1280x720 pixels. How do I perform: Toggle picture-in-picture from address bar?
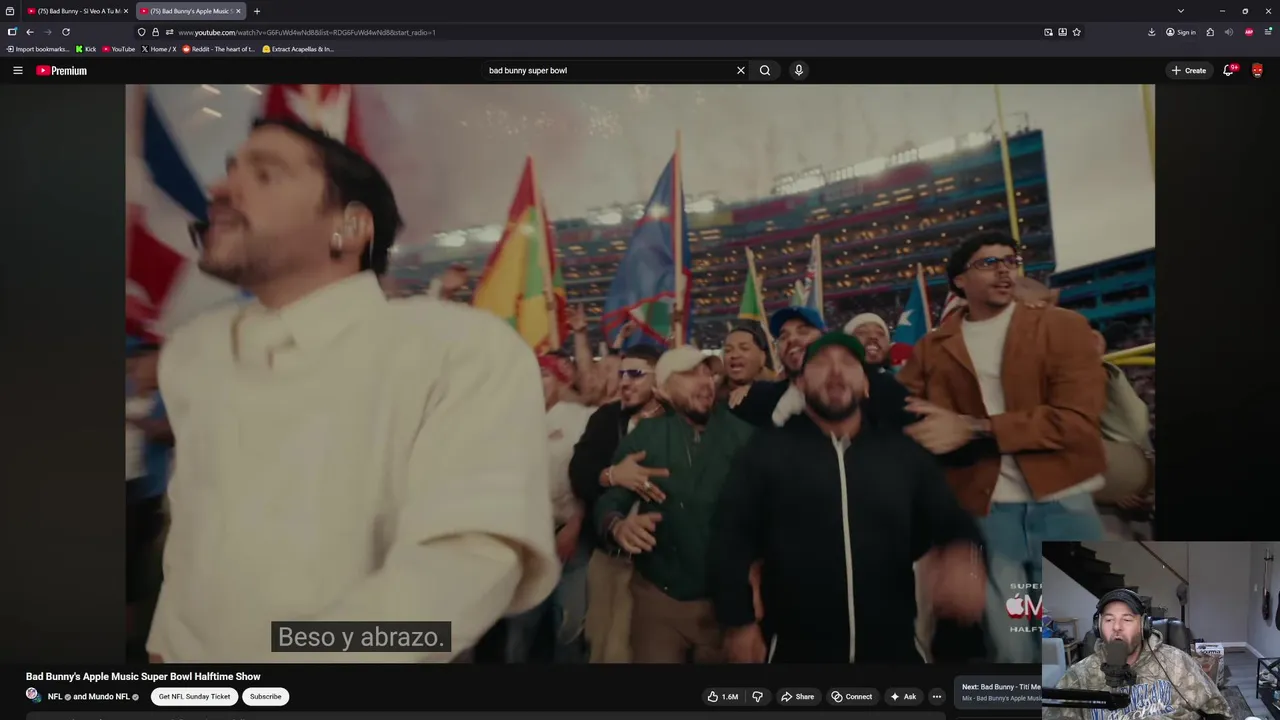[1048, 32]
